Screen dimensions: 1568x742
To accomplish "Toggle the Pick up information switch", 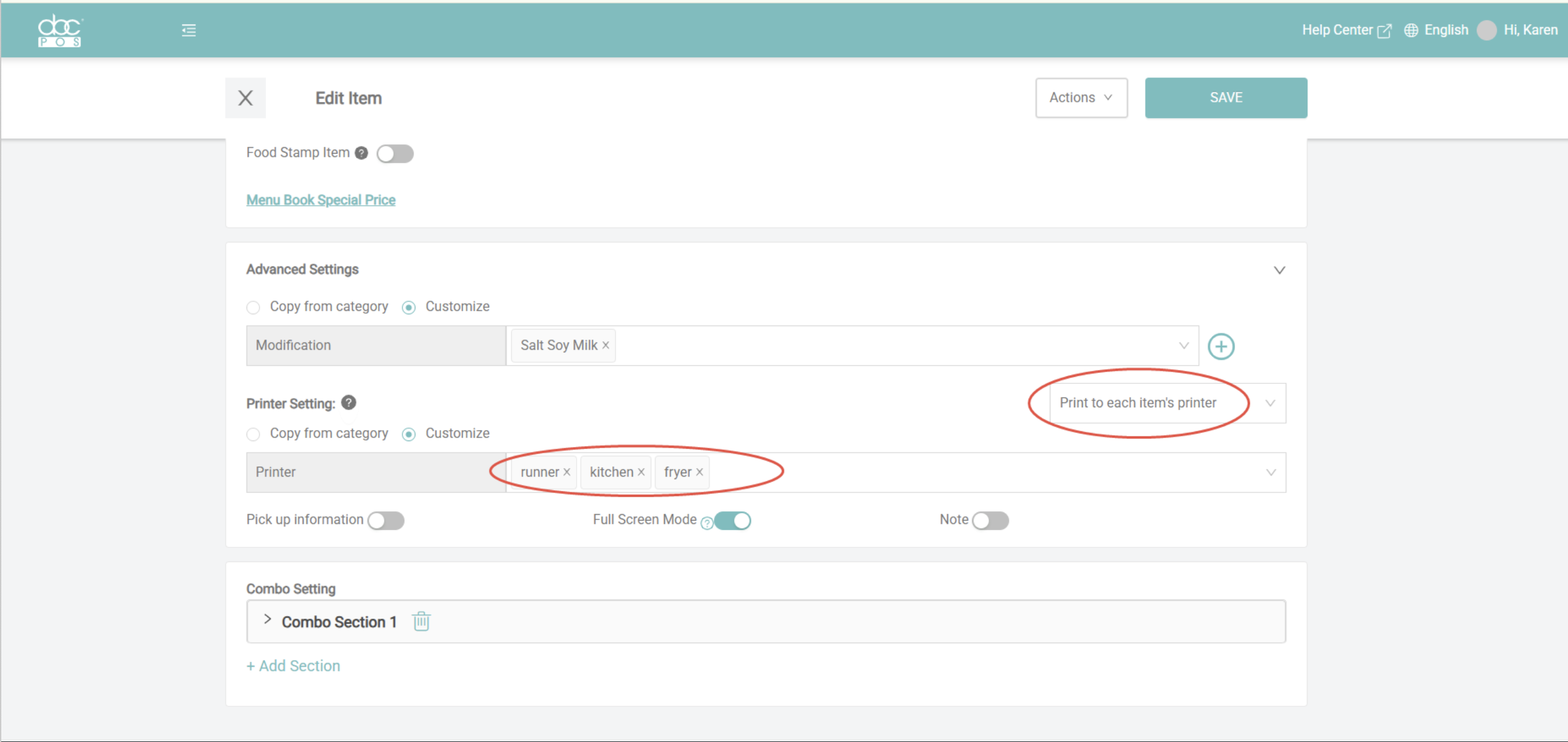I will coord(386,521).
